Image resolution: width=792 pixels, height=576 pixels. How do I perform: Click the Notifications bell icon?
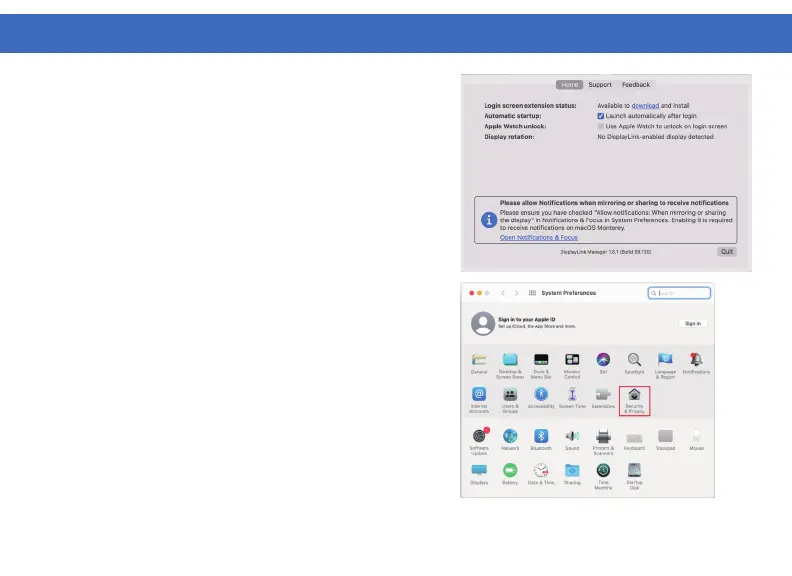click(696, 360)
